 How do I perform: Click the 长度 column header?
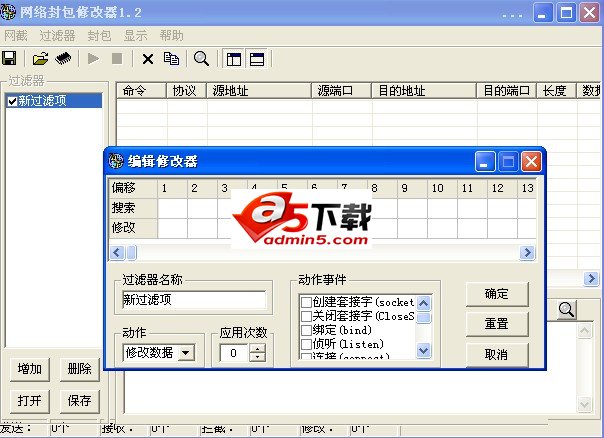(x=557, y=91)
